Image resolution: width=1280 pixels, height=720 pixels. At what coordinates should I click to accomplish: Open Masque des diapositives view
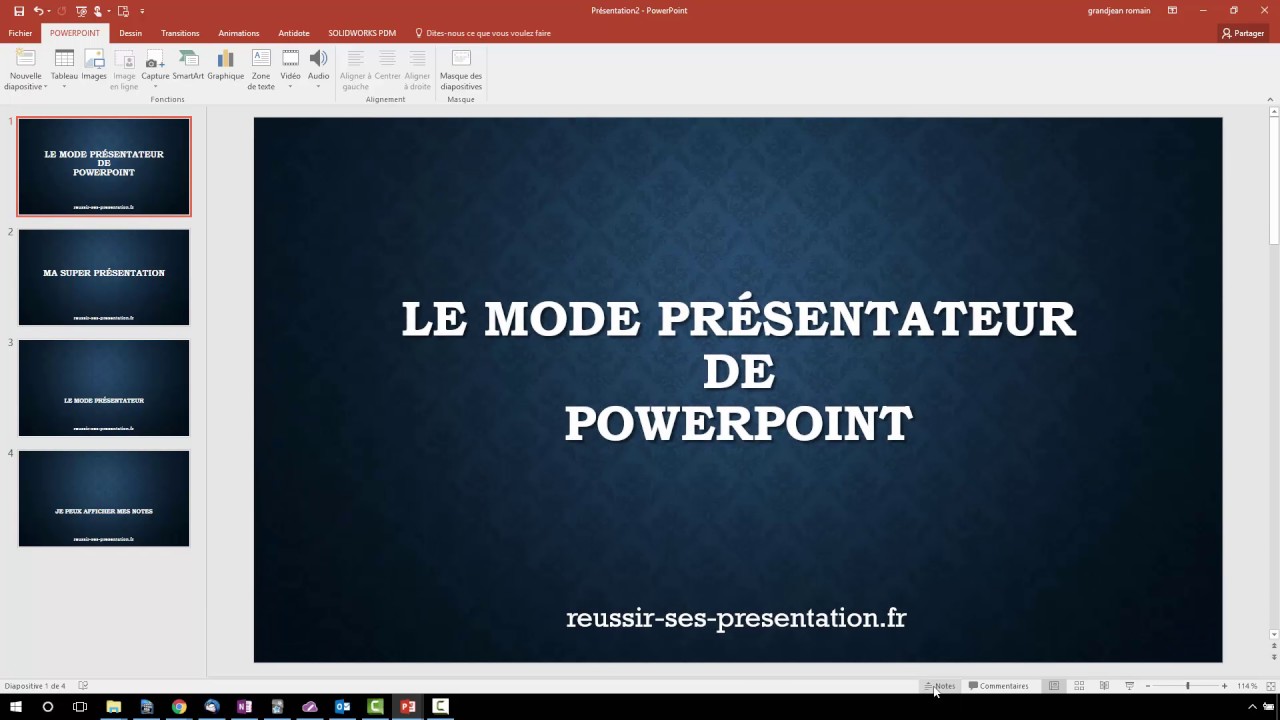pos(461,69)
